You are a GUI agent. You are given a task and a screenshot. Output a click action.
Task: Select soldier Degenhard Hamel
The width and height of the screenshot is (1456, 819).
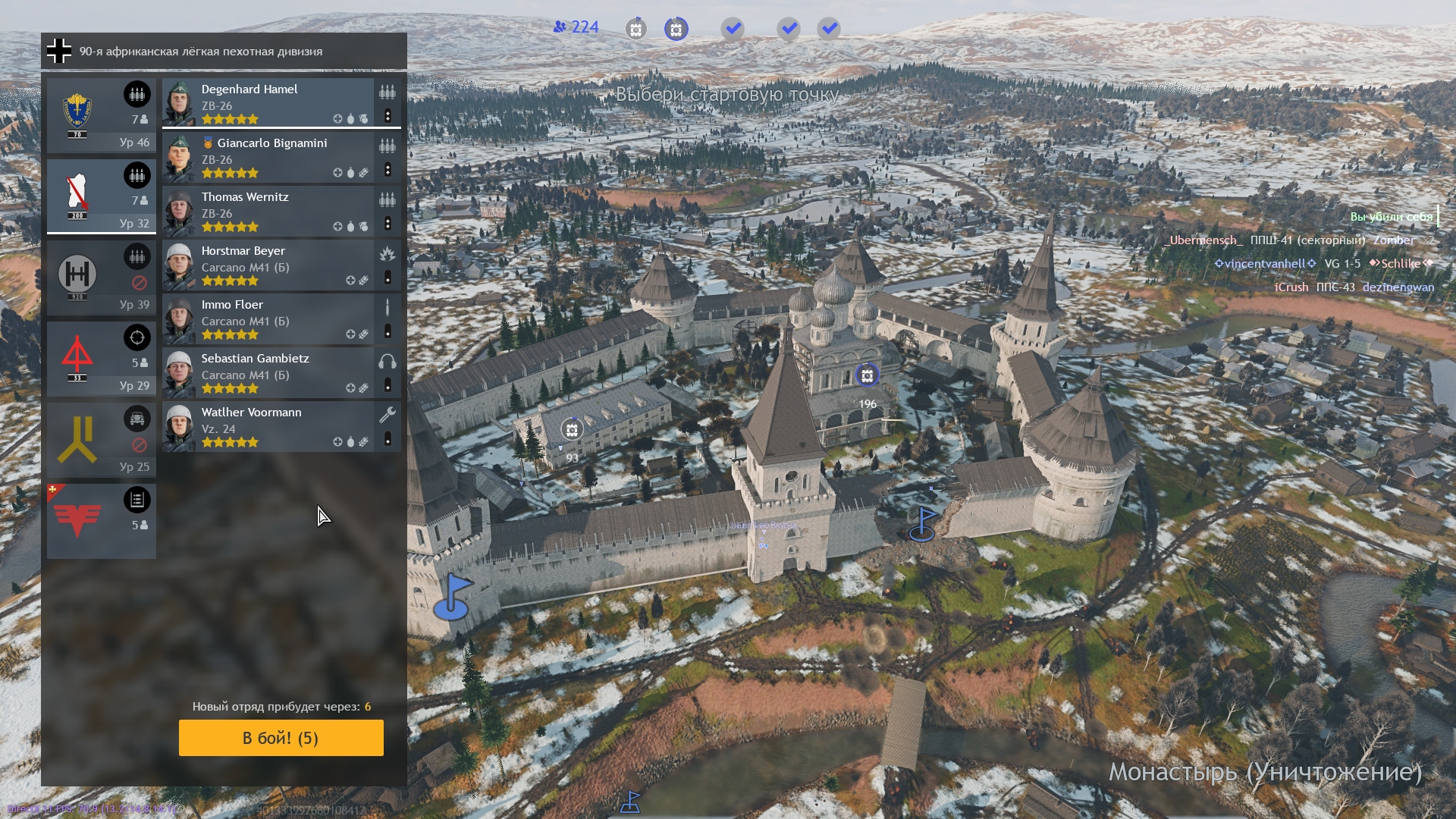281,103
